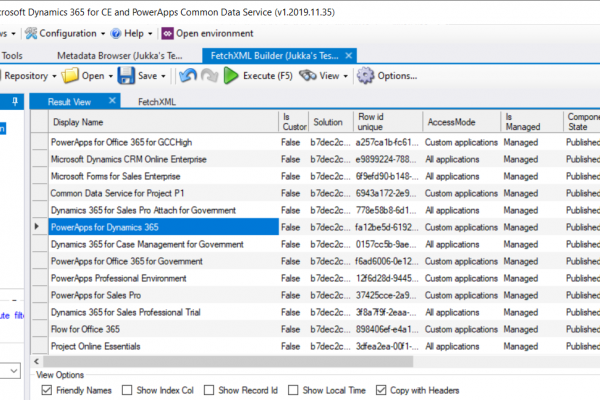This screenshot has width=600, height=400.
Task: Select 'Dynamics 365 for Case Management for Government'
Action: (x=163, y=244)
